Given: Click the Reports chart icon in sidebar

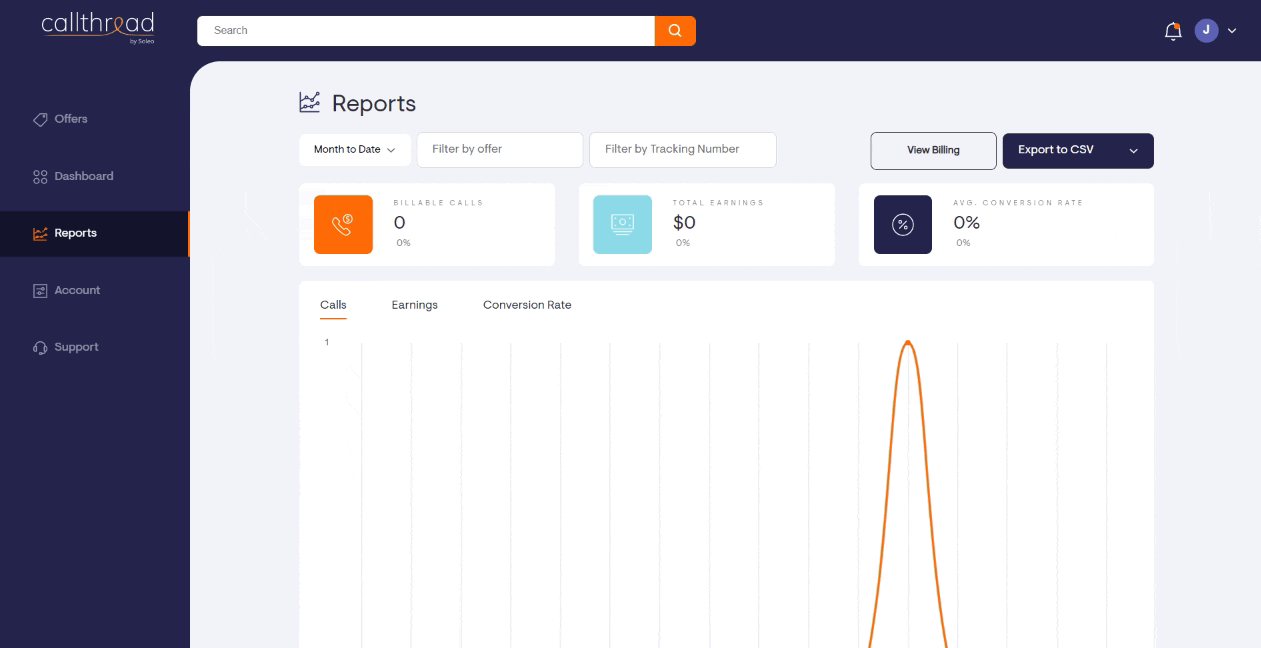Looking at the screenshot, I should tap(40, 234).
